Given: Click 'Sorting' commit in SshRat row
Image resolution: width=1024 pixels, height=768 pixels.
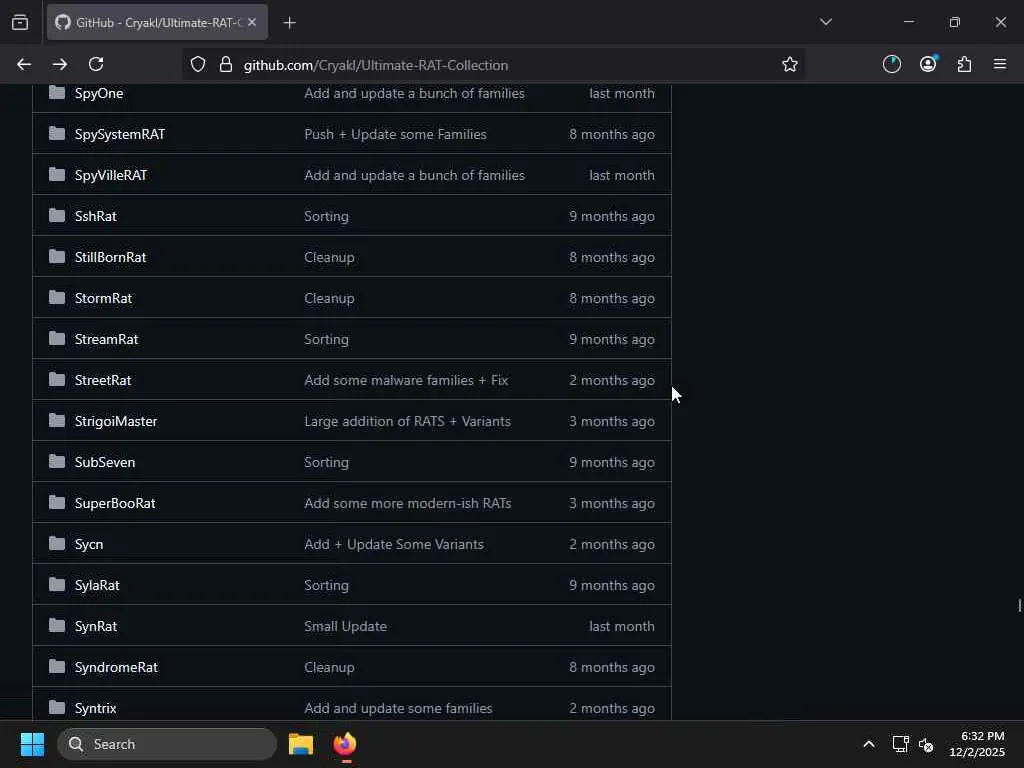Looking at the screenshot, I should [327, 216].
